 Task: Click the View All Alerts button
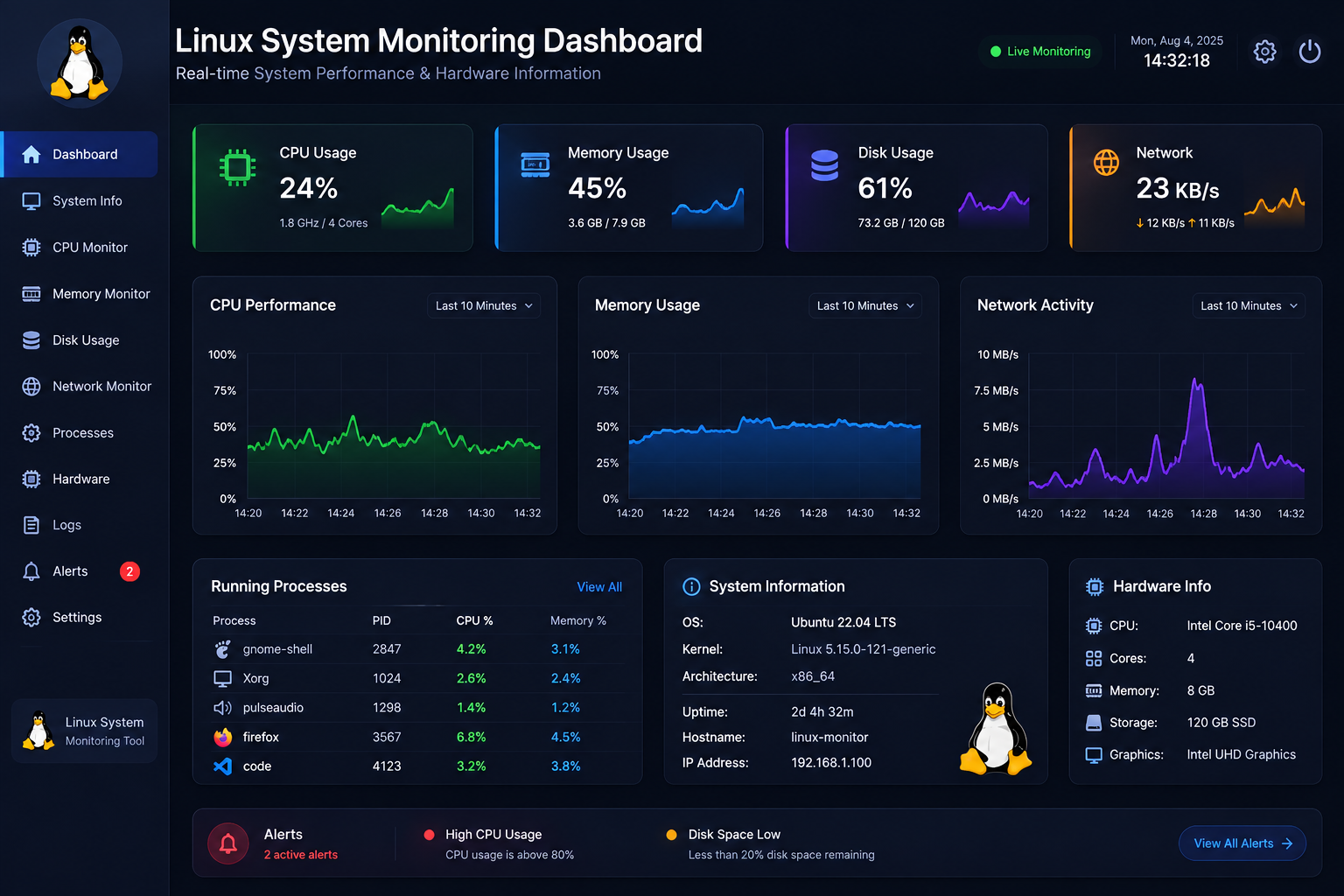click(1242, 843)
